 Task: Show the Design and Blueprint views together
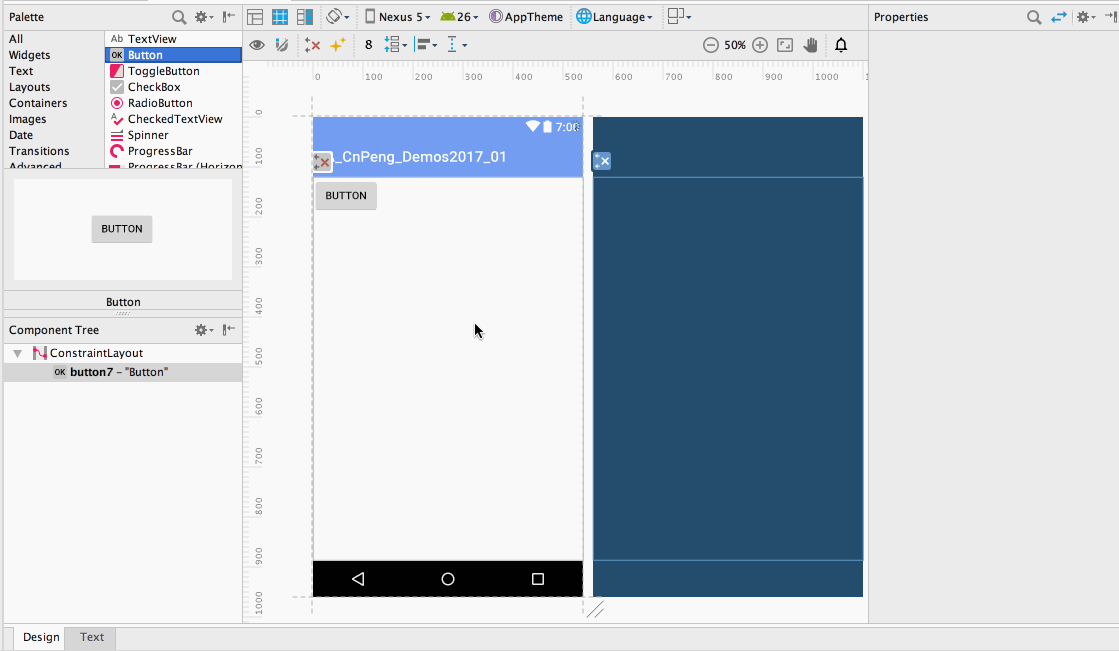(305, 16)
